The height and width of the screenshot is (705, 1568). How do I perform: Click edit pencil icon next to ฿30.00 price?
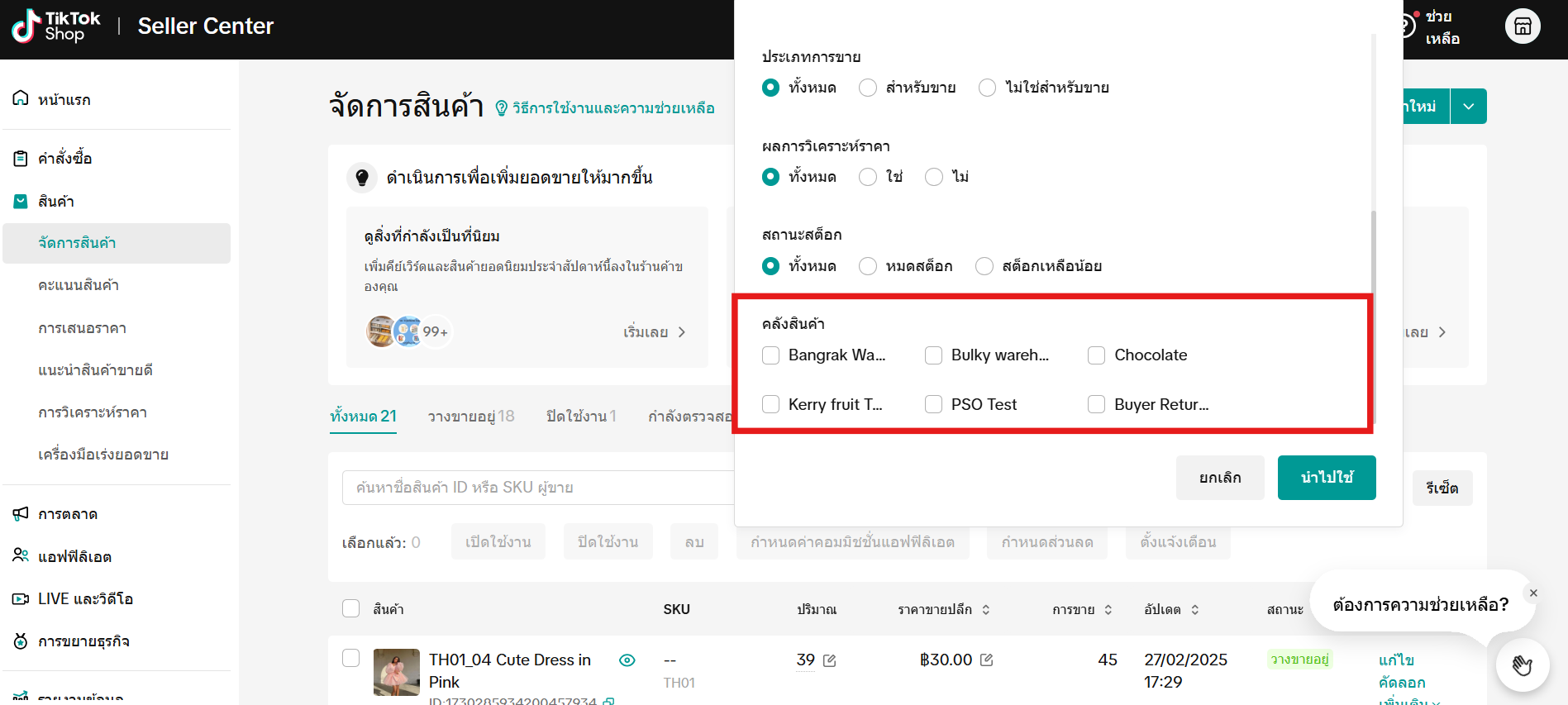click(x=986, y=660)
